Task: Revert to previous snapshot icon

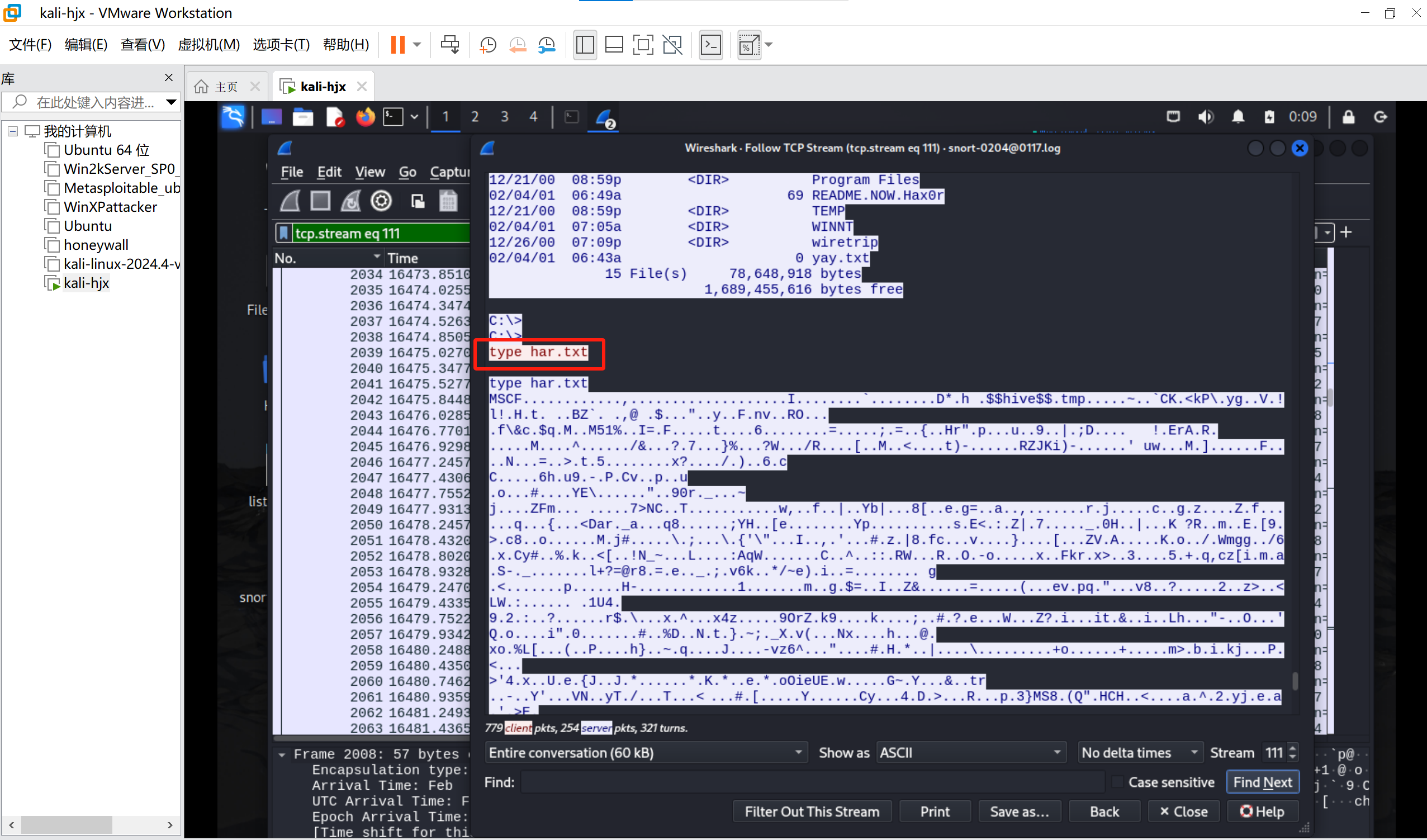Action: tap(517, 45)
